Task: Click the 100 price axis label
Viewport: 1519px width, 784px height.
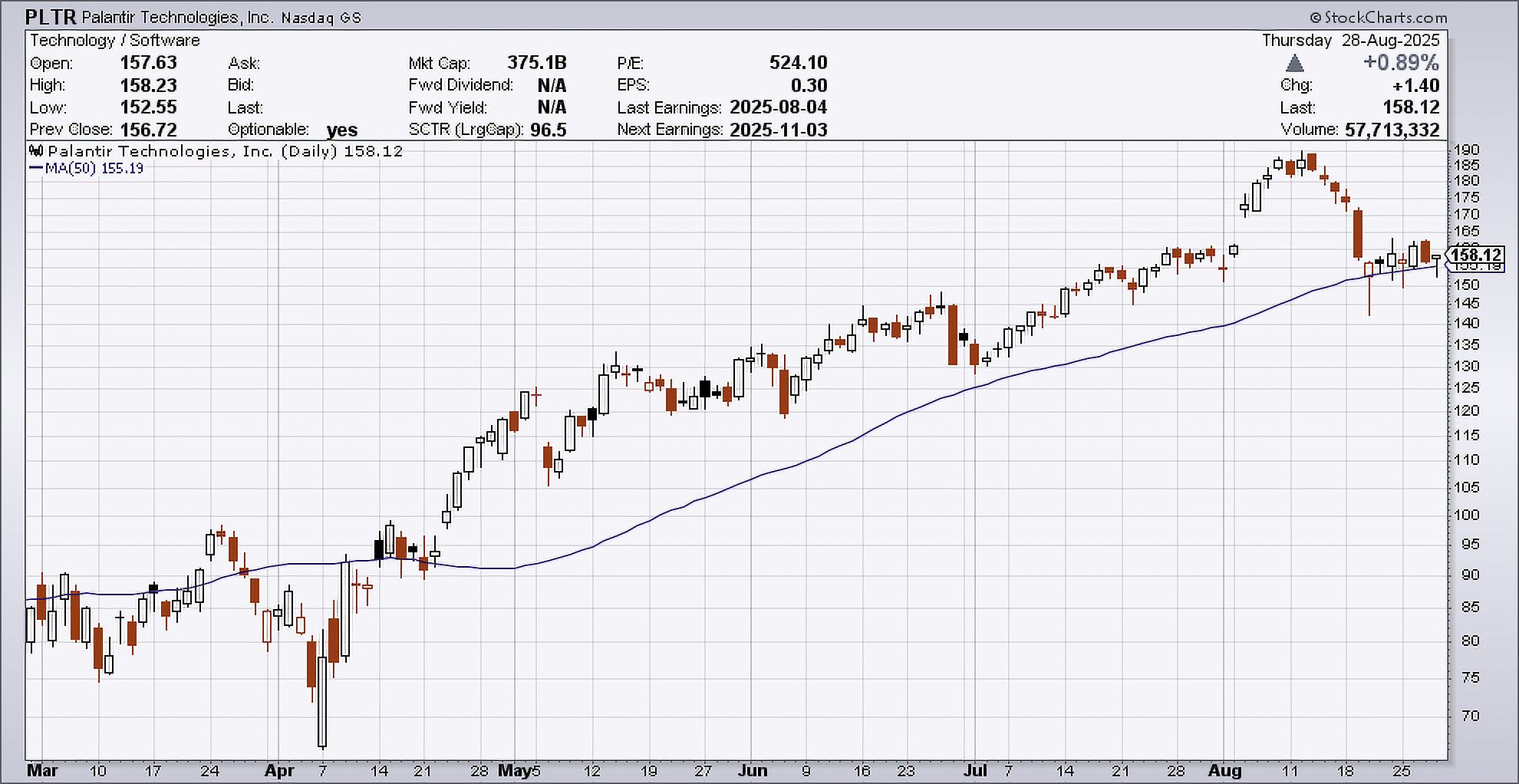Action: pyautogui.click(x=1467, y=515)
